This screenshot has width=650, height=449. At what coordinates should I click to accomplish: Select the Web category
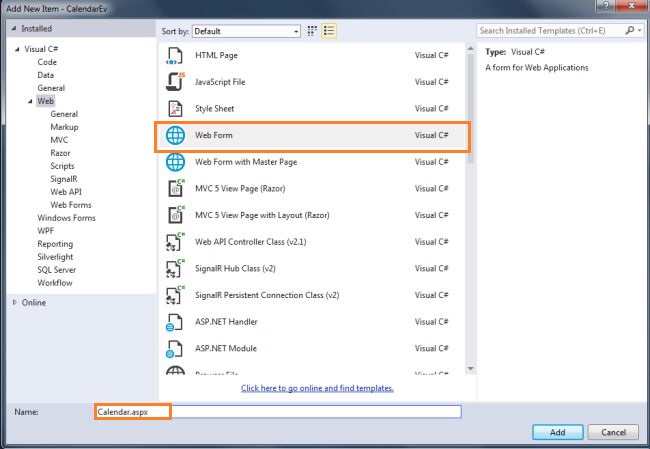[46, 101]
